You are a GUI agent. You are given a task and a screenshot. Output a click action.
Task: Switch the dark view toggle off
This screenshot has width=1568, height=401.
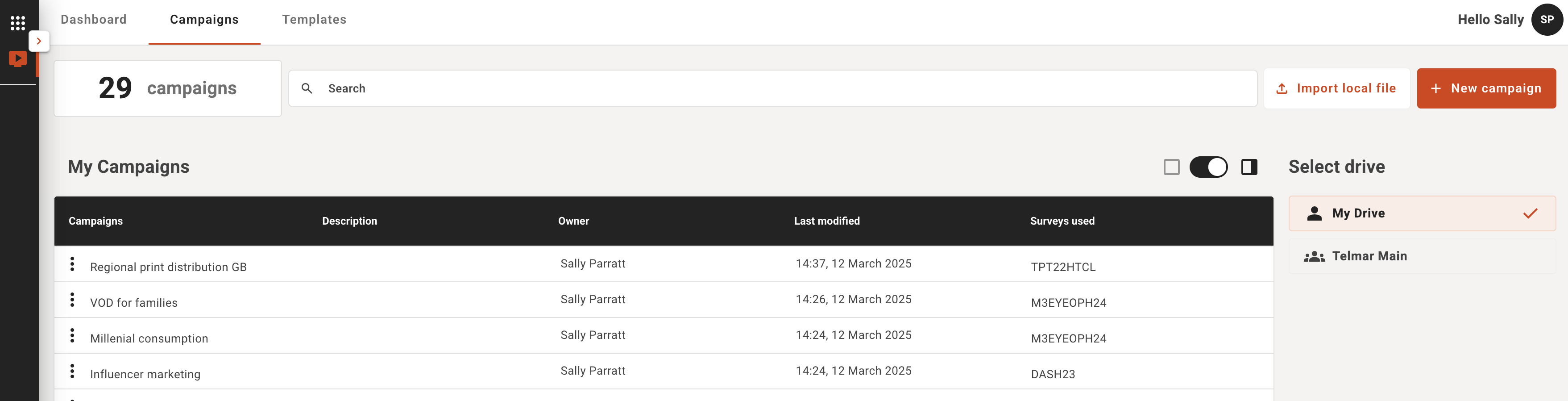(x=1208, y=167)
